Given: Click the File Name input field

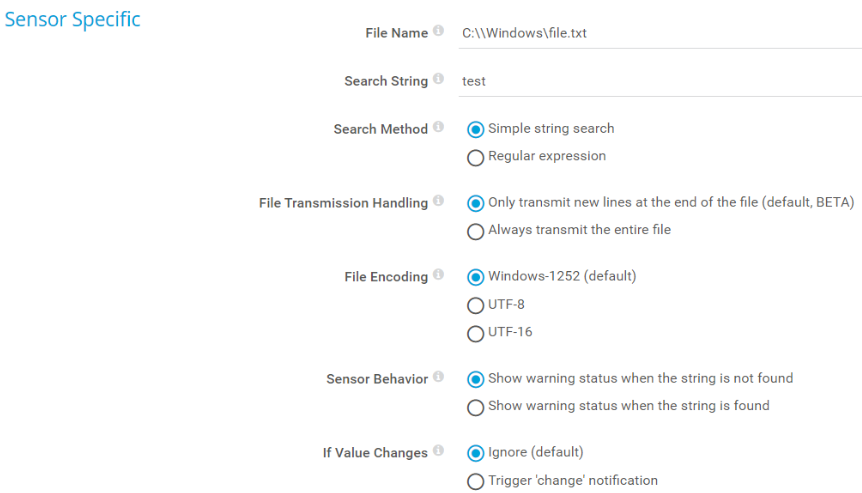Looking at the screenshot, I should click(658, 33).
